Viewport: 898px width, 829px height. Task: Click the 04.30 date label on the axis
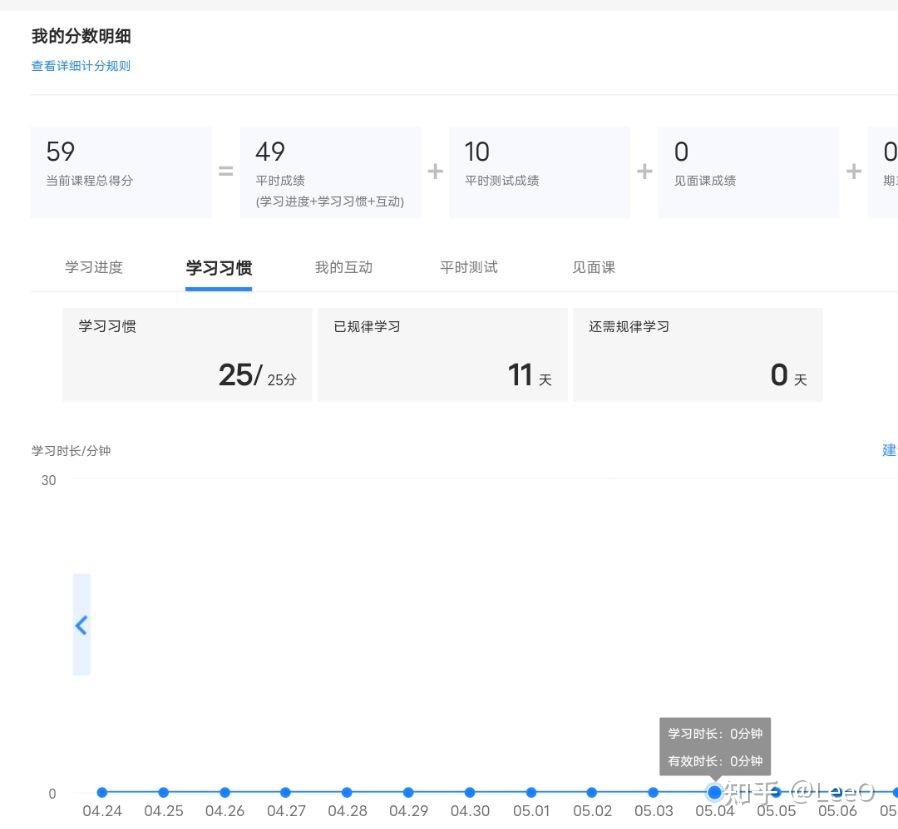point(470,811)
